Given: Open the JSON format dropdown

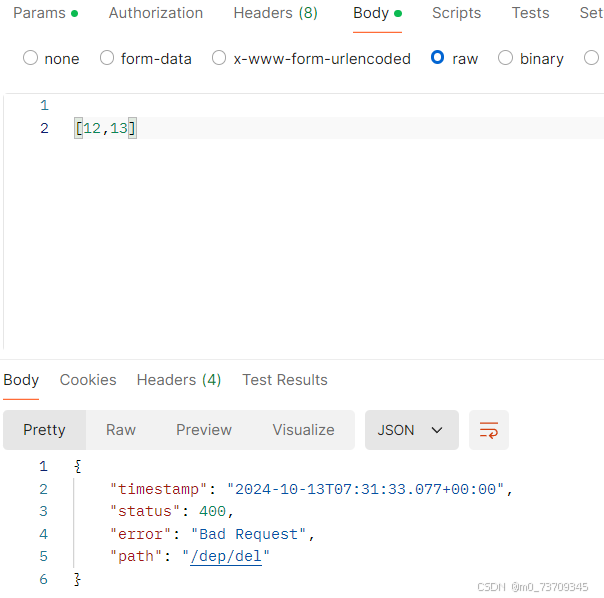Looking at the screenshot, I should (412, 430).
